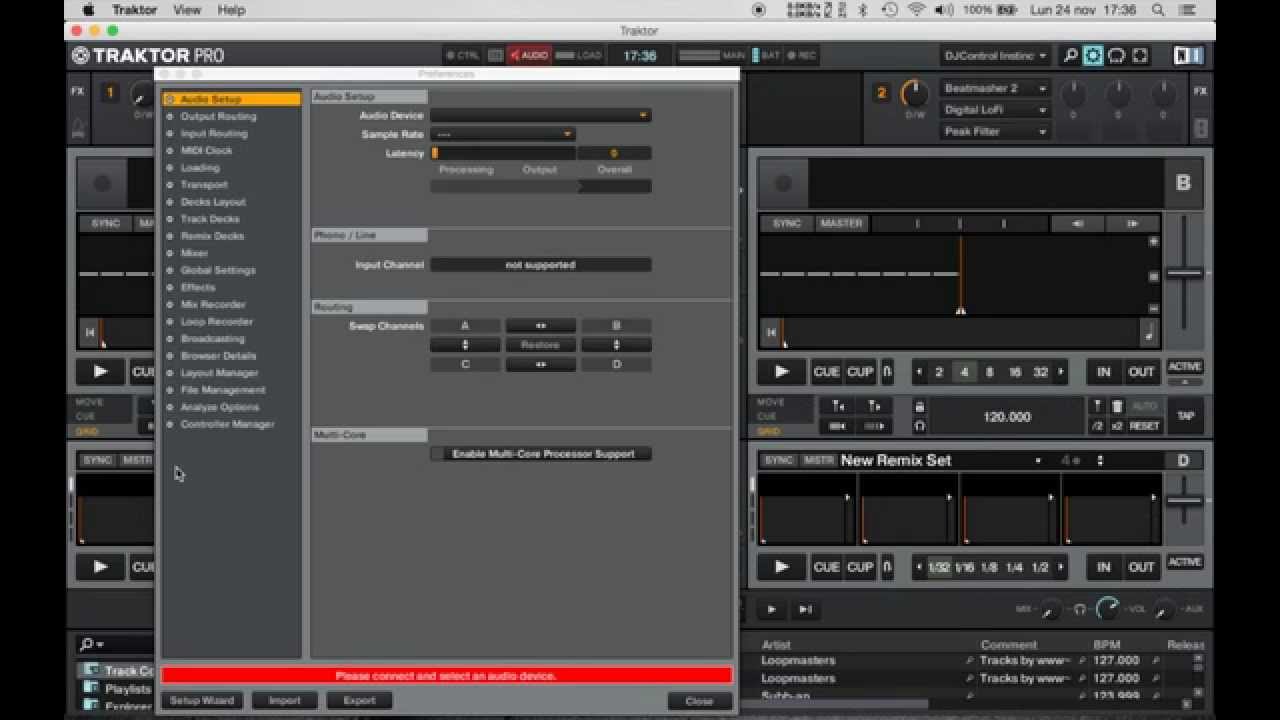Click the Export button
The image size is (1280, 720).
click(x=359, y=701)
